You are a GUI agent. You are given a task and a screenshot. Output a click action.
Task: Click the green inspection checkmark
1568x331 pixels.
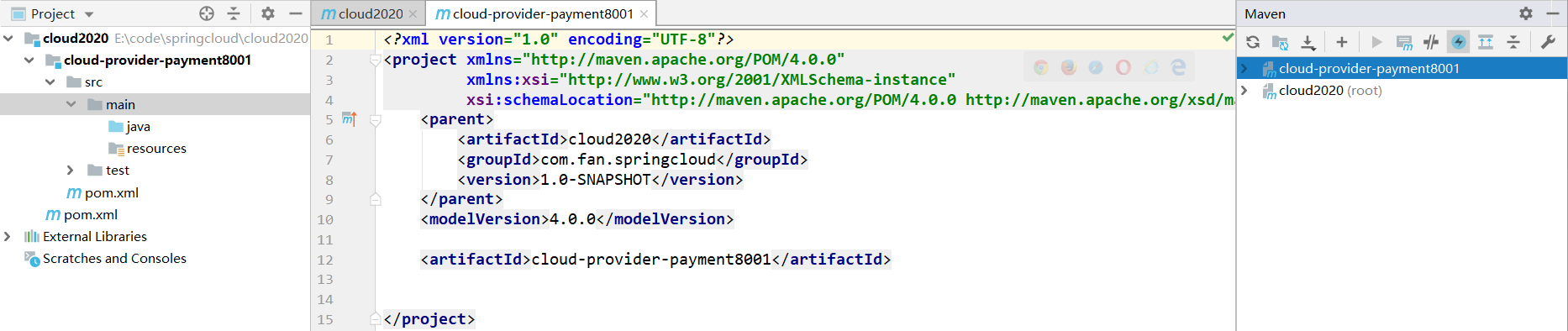pos(1228,38)
